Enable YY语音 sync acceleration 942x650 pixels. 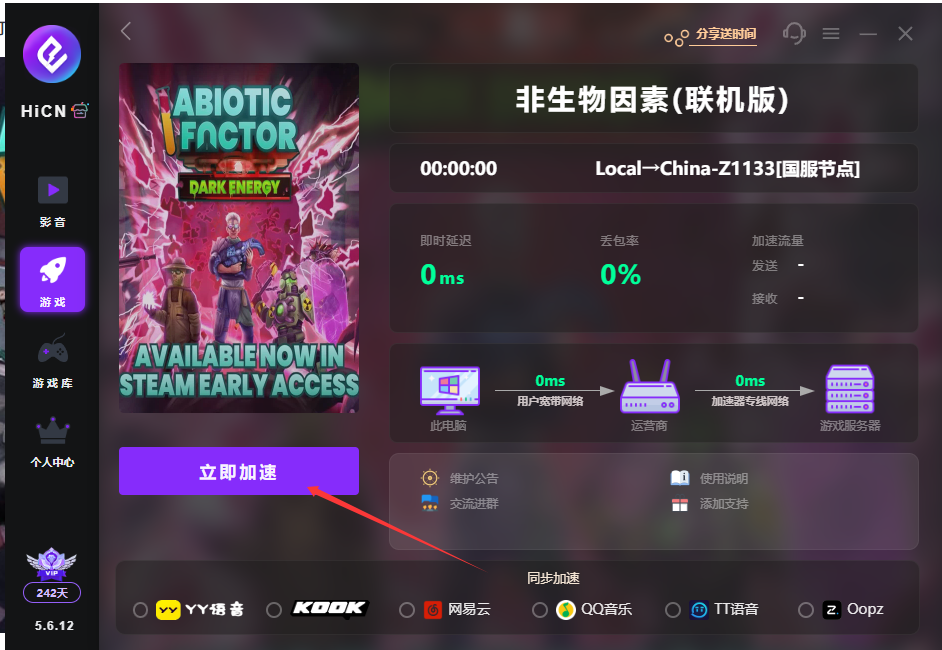click(141, 610)
